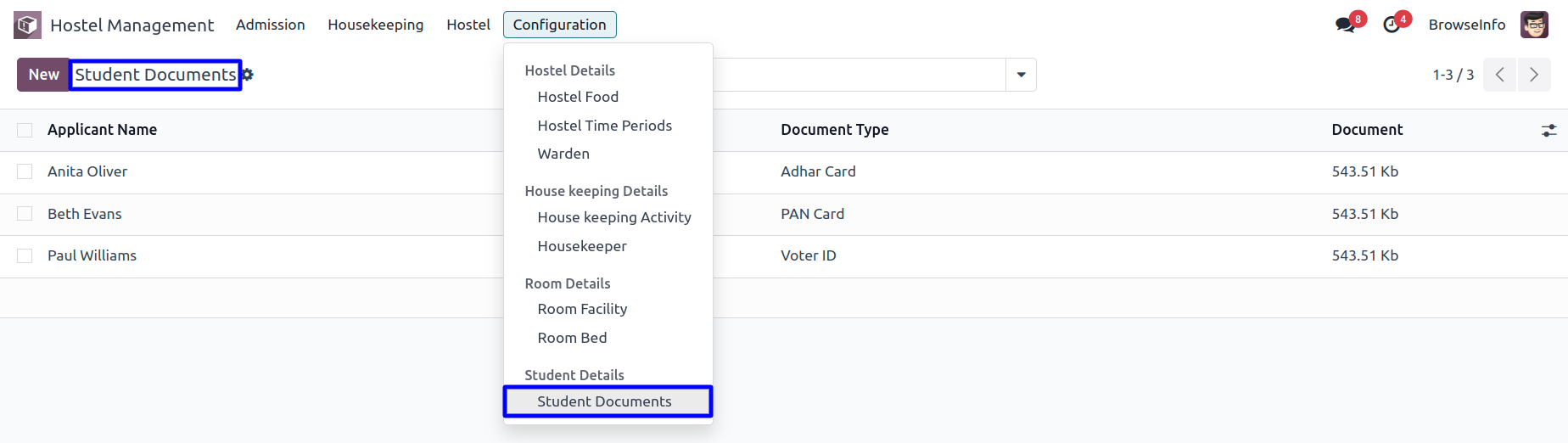The image size is (1568, 443).
Task: Open the Housekeeping menu
Action: 375,25
